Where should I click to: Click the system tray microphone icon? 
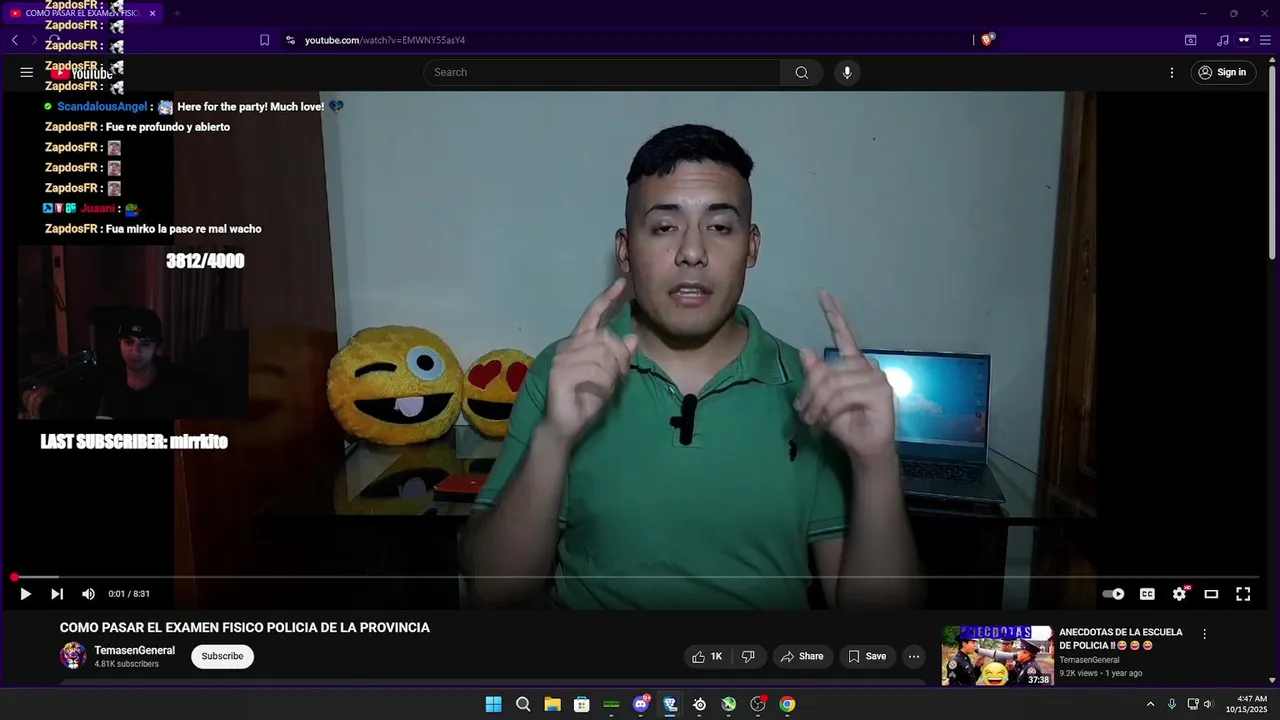(x=1172, y=704)
